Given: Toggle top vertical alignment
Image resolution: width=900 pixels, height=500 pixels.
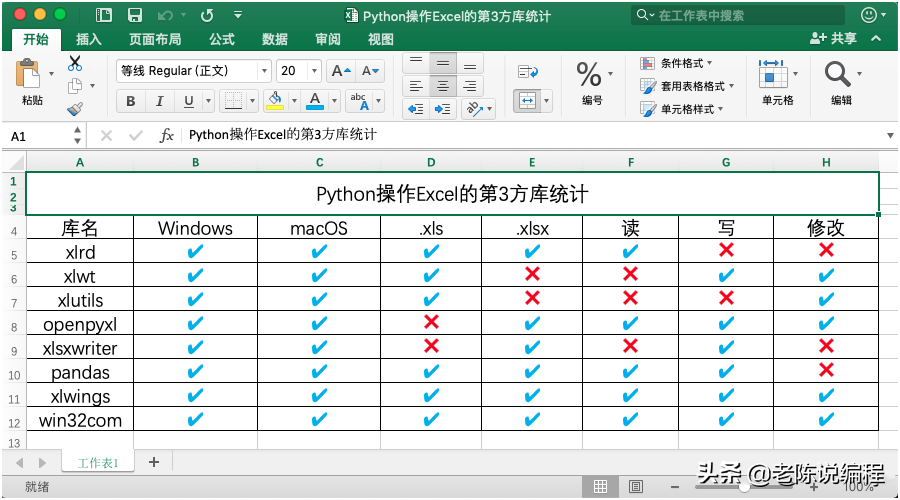Looking at the screenshot, I should pyautogui.click(x=416, y=63).
